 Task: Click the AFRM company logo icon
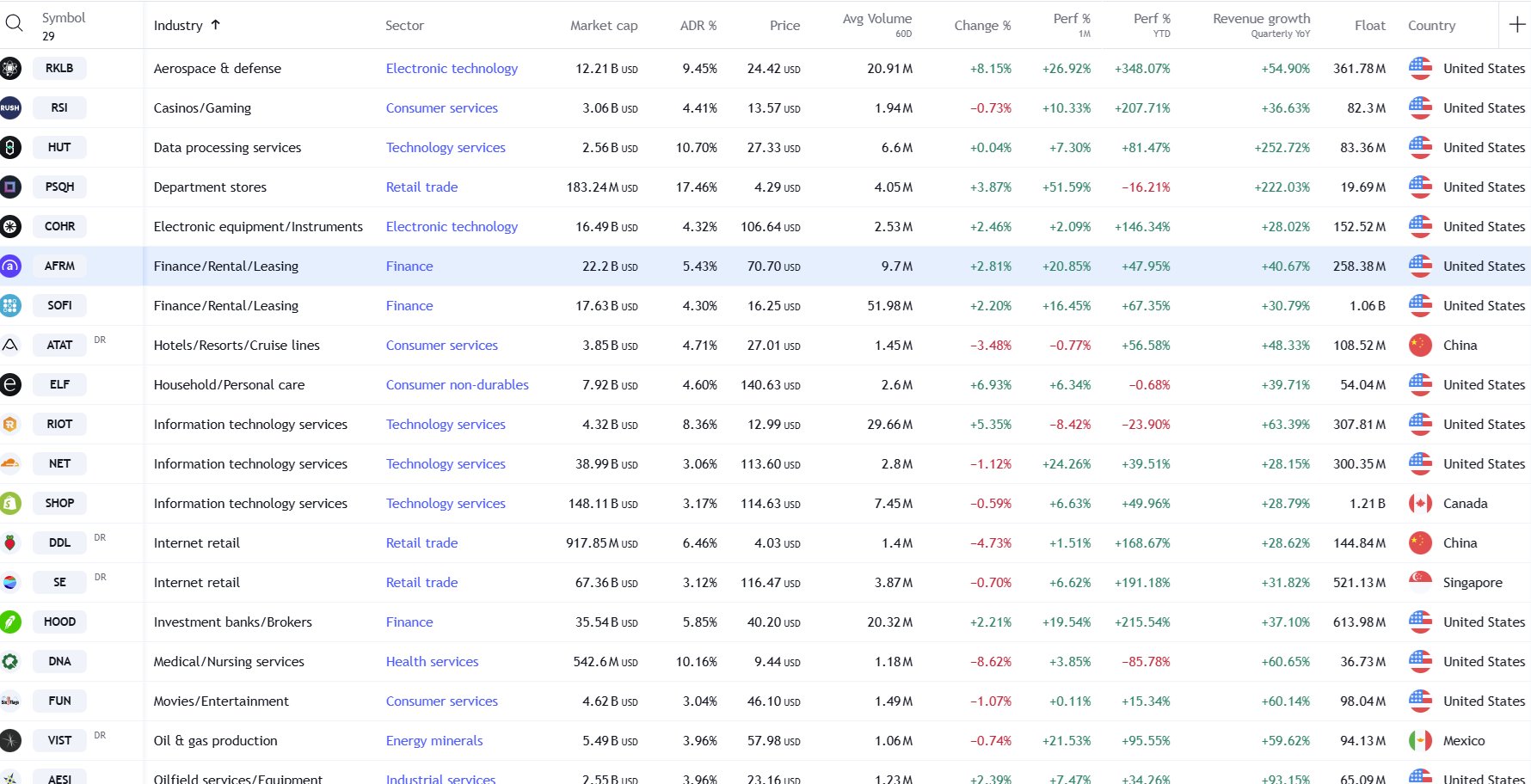point(10,266)
